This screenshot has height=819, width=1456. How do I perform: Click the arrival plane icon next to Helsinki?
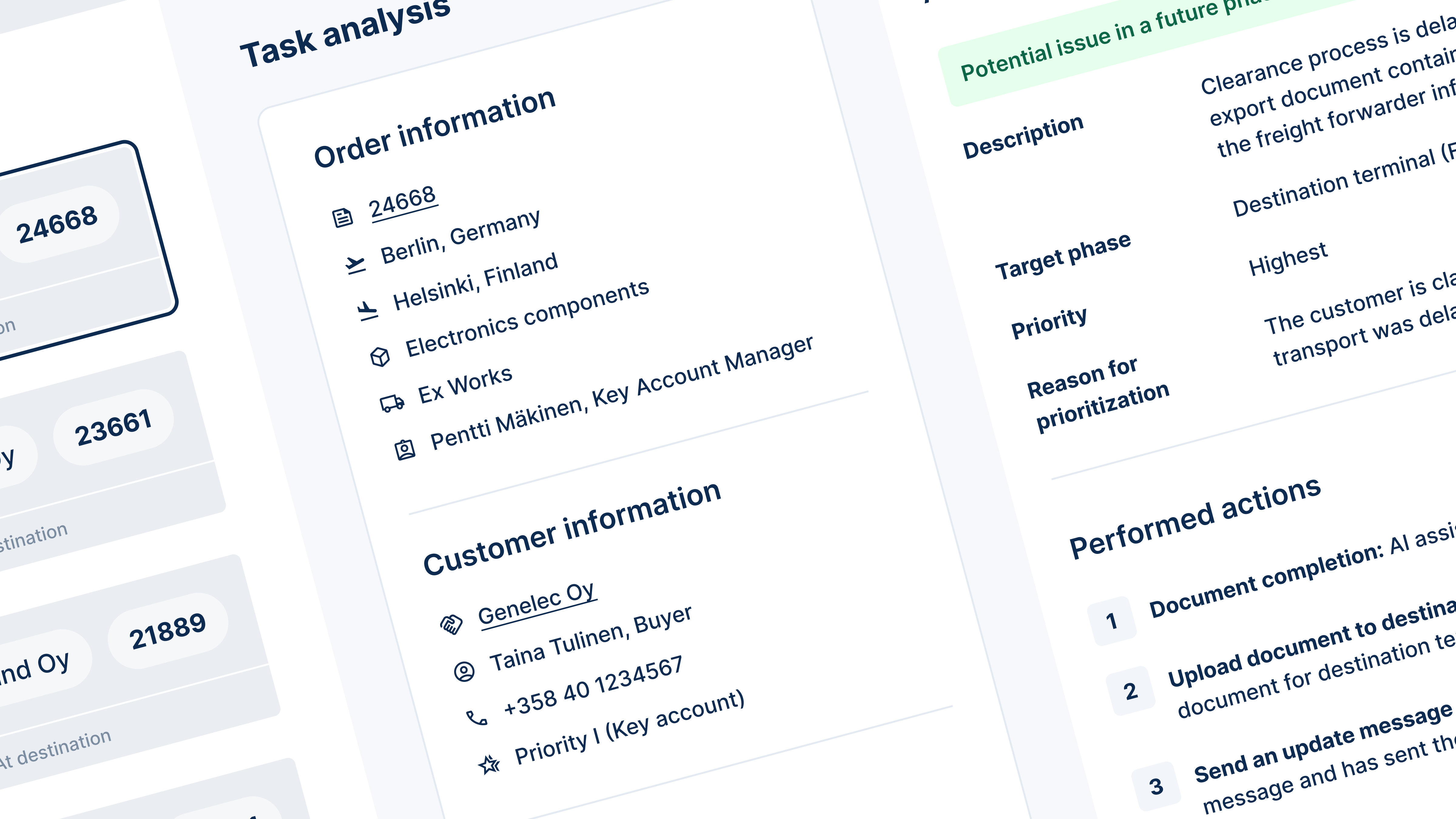click(x=367, y=310)
